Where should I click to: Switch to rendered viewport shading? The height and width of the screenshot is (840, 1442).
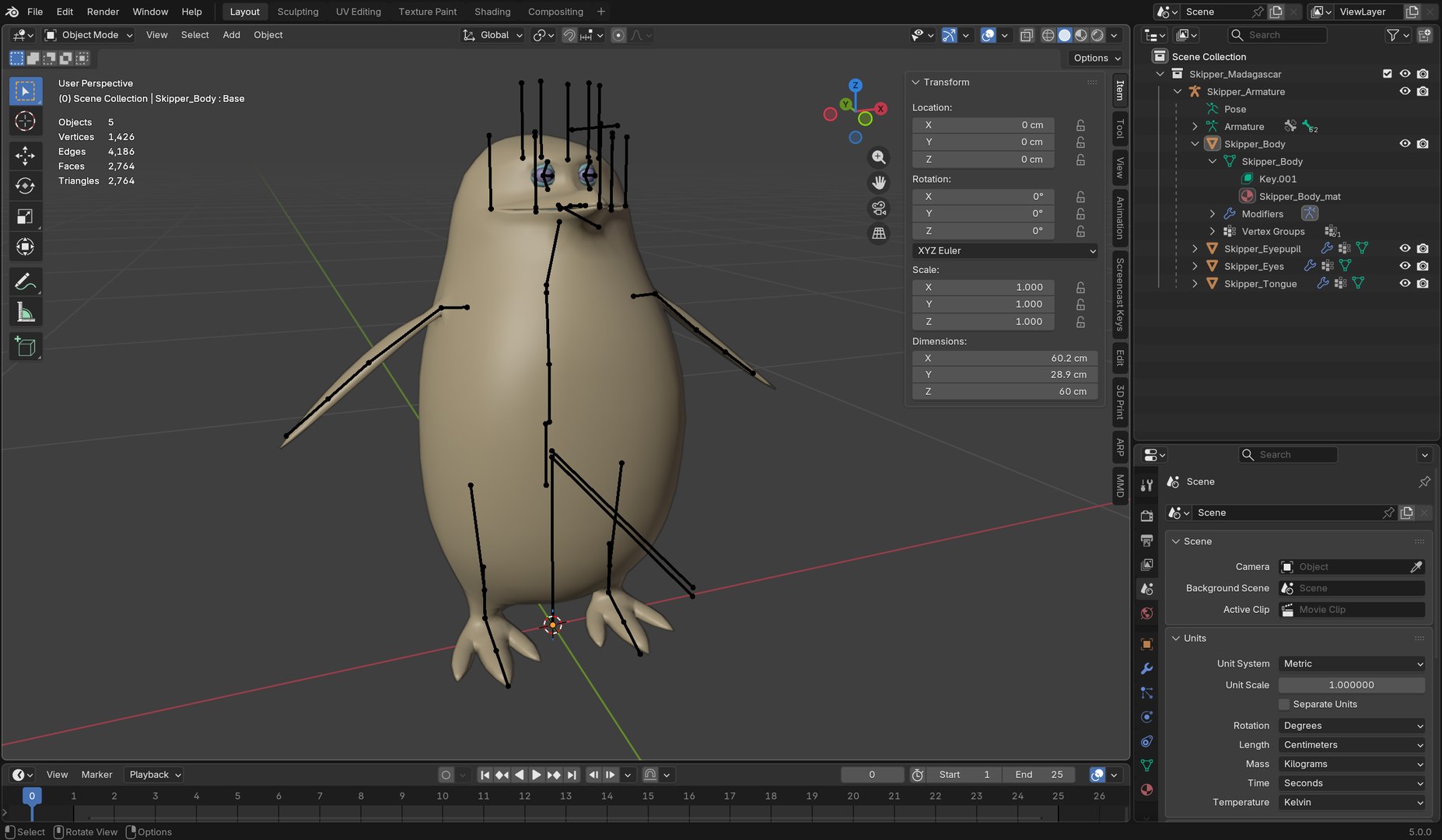[1097, 35]
